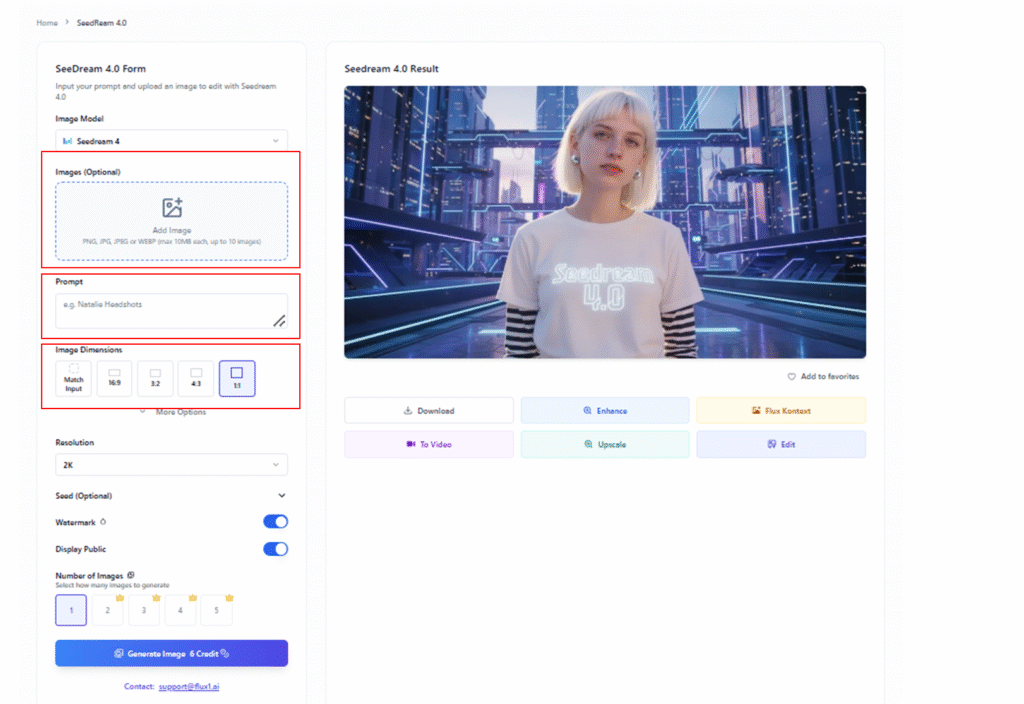Go to Home in the breadcrumb
Image resolution: width=1024 pixels, height=704 pixels.
coord(47,23)
